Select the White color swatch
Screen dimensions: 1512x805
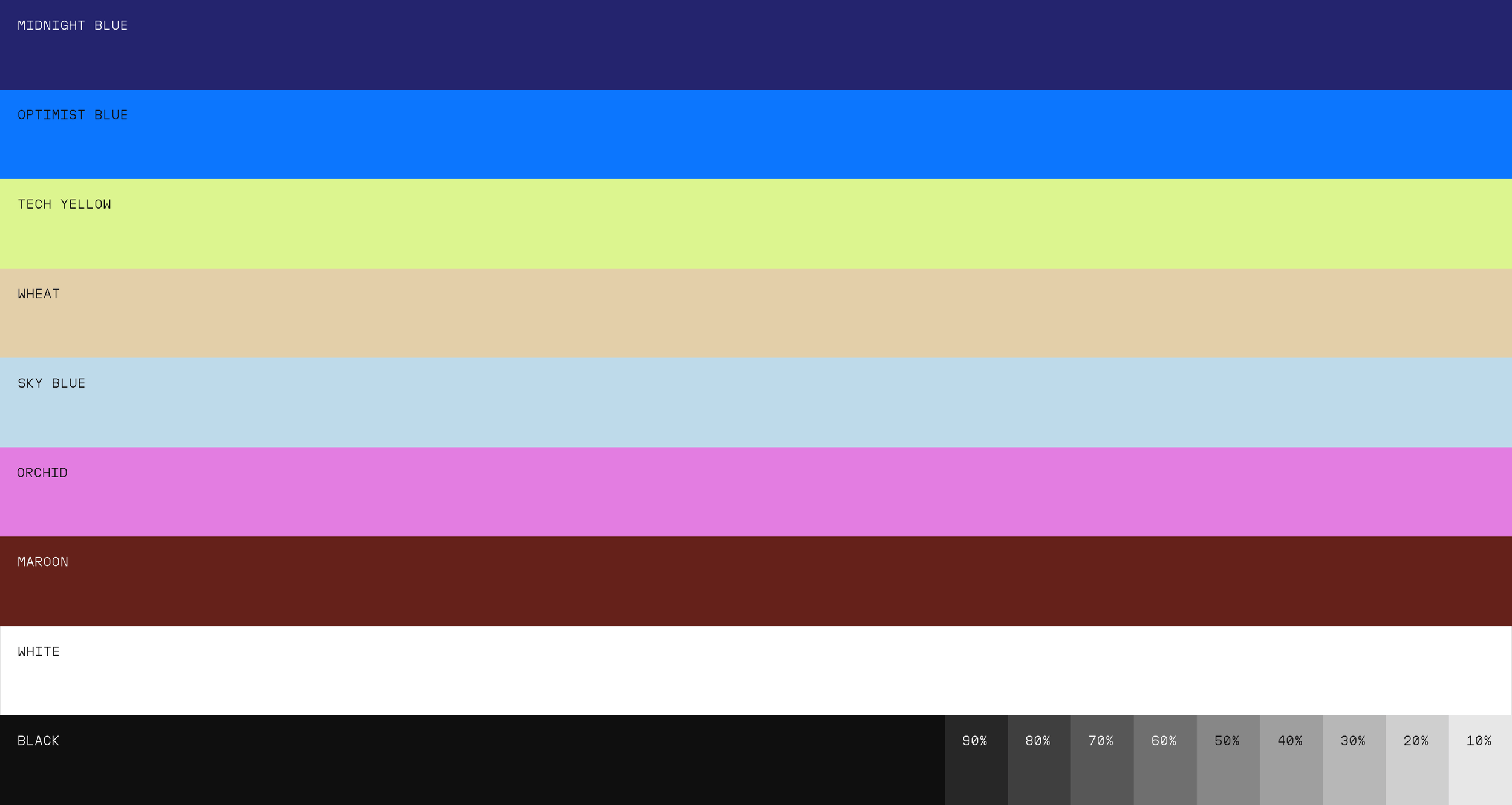(756, 671)
